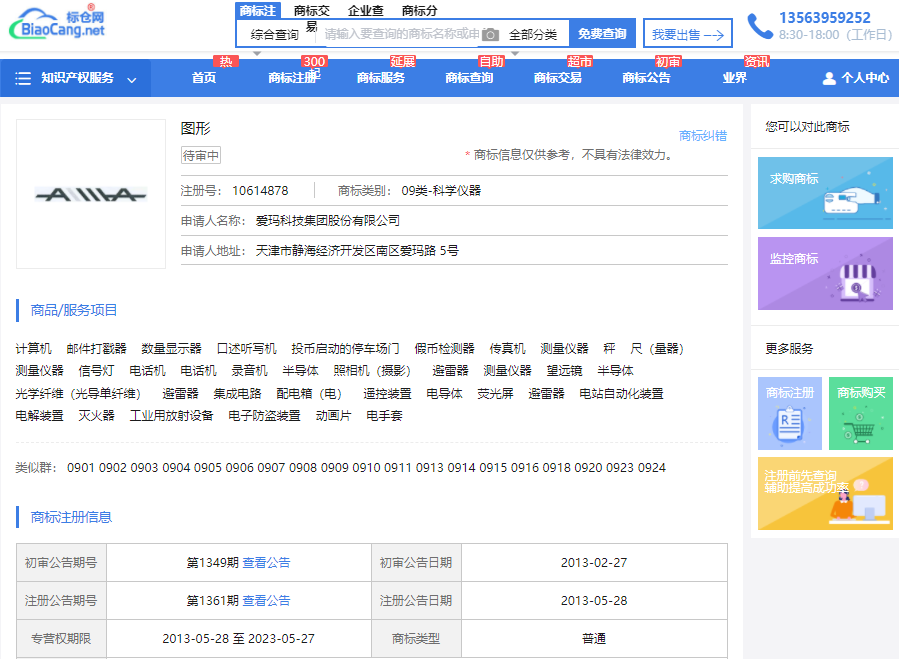Click the date 2013-02-27 cell
899x659 pixels.
(x=594, y=563)
